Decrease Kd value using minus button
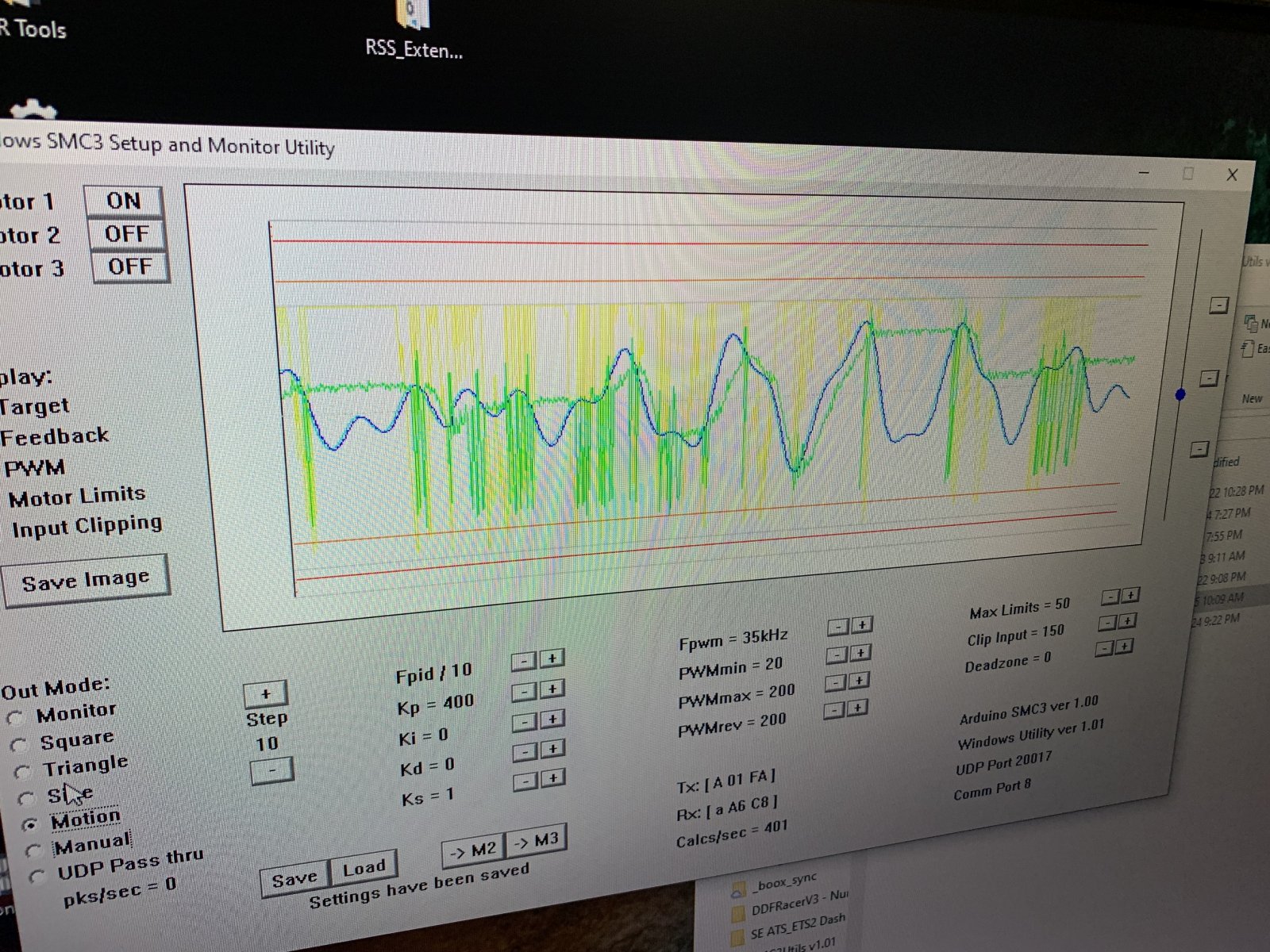The height and width of the screenshot is (952, 1270). 524,750
